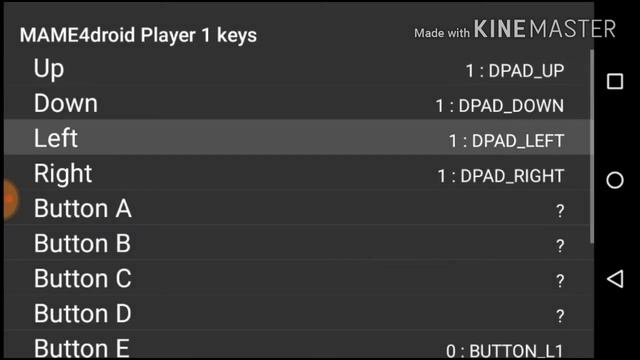Tap the Android recent apps square icon
Image resolution: width=640 pixels, height=360 pixels.
[615, 81]
